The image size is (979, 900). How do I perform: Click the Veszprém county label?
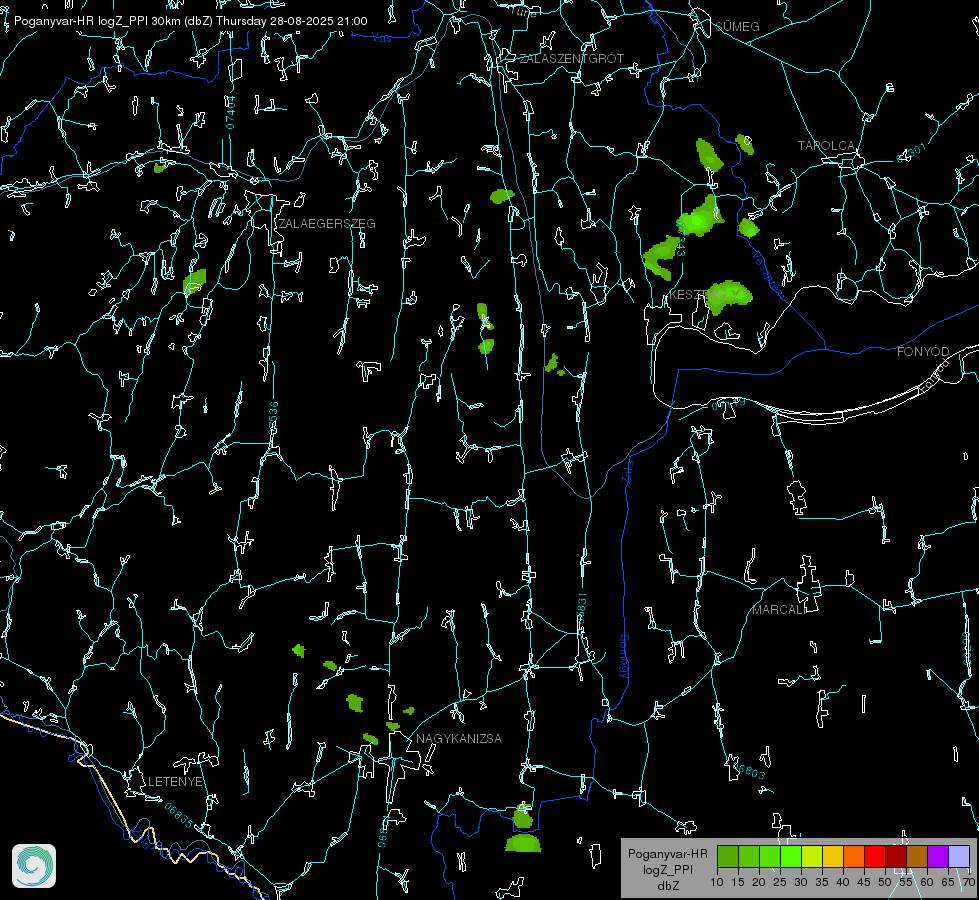tap(767, 274)
